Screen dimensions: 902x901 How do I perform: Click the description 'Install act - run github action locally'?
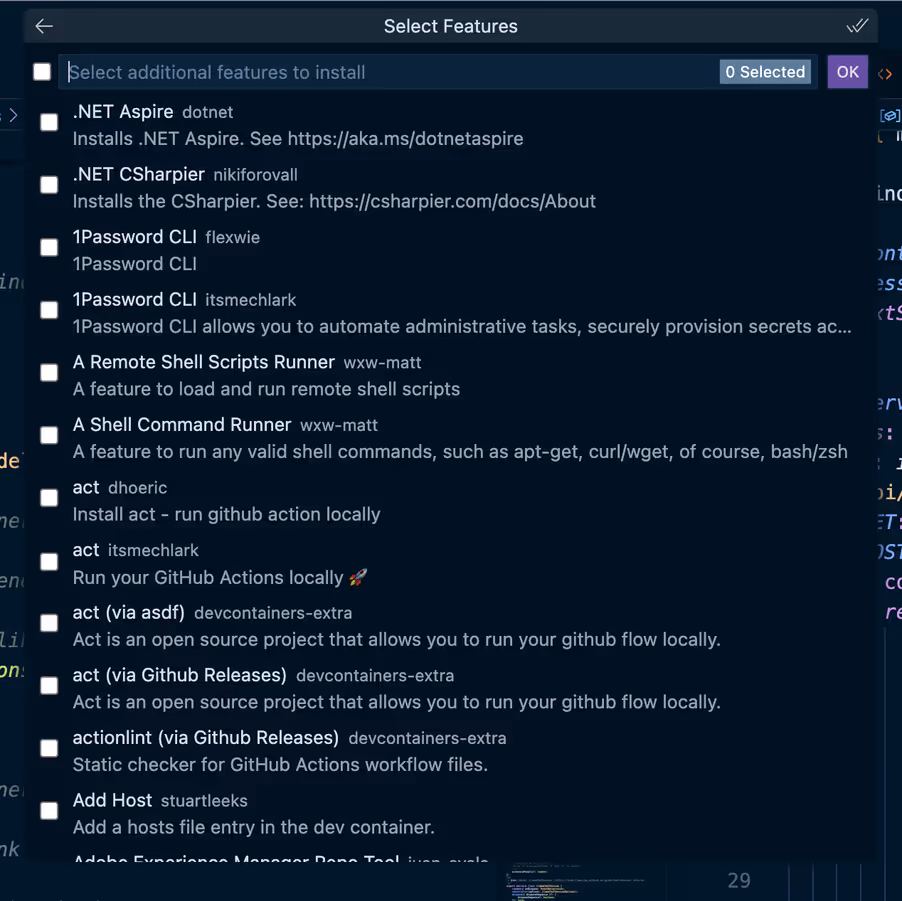227,514
